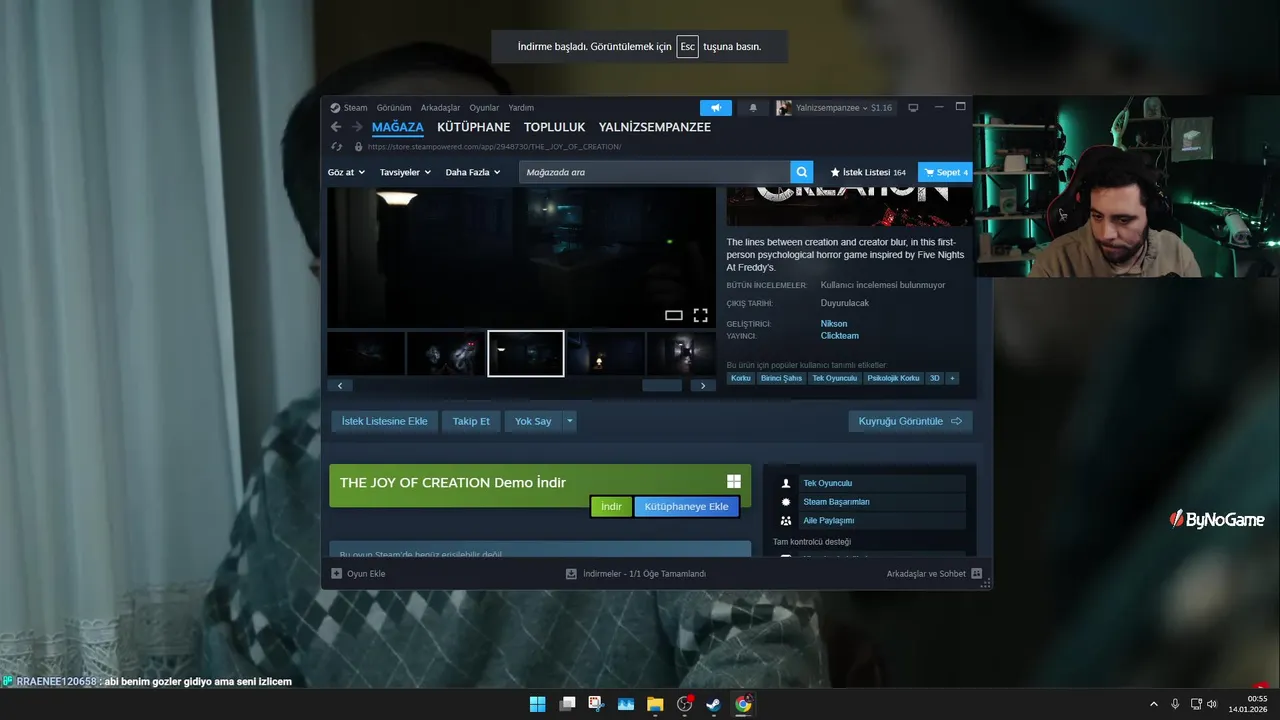Open the Görünüm menu
The width and height of the screenshot is (1280, 720).
coord(394,108)
